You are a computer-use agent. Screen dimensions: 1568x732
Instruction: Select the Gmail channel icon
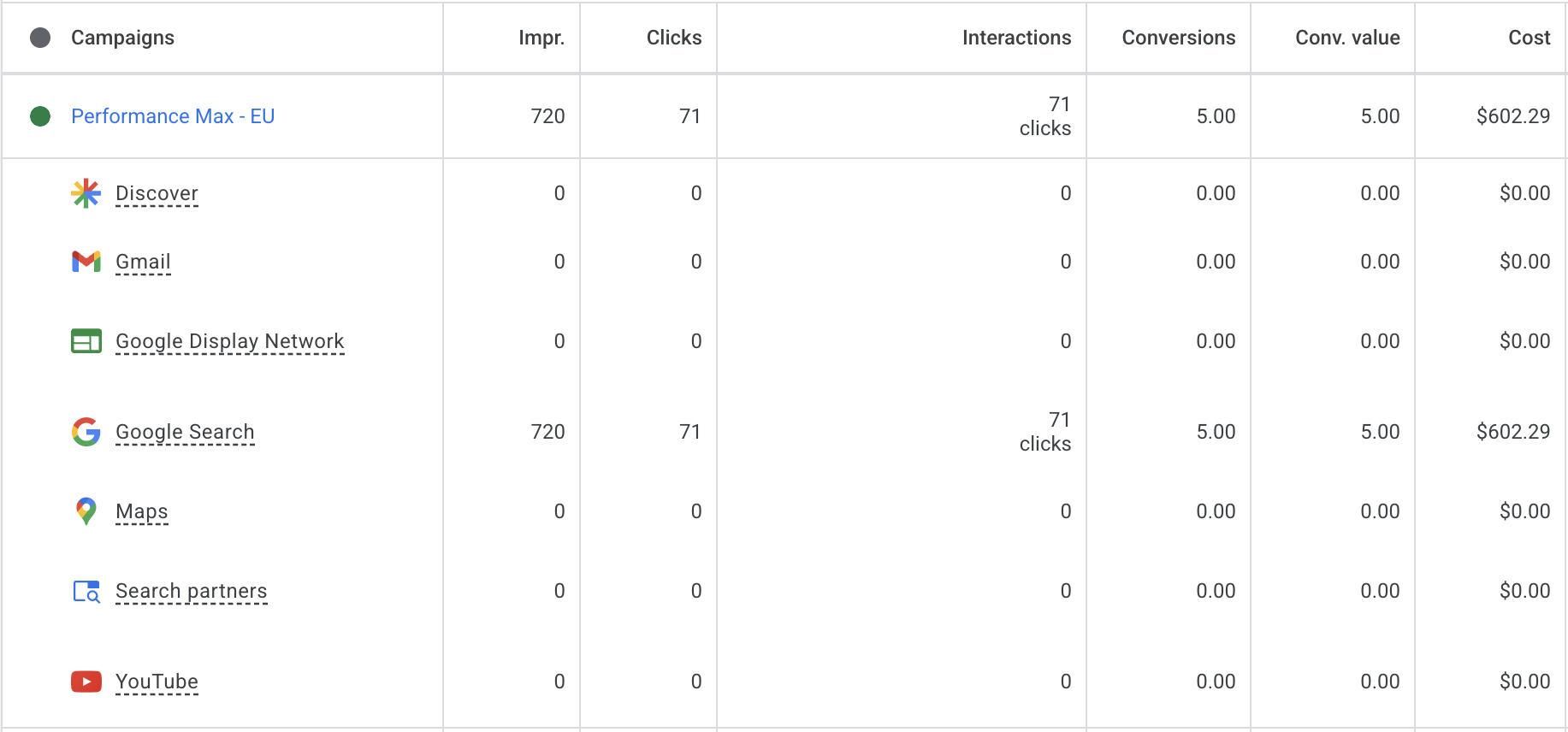86,262
